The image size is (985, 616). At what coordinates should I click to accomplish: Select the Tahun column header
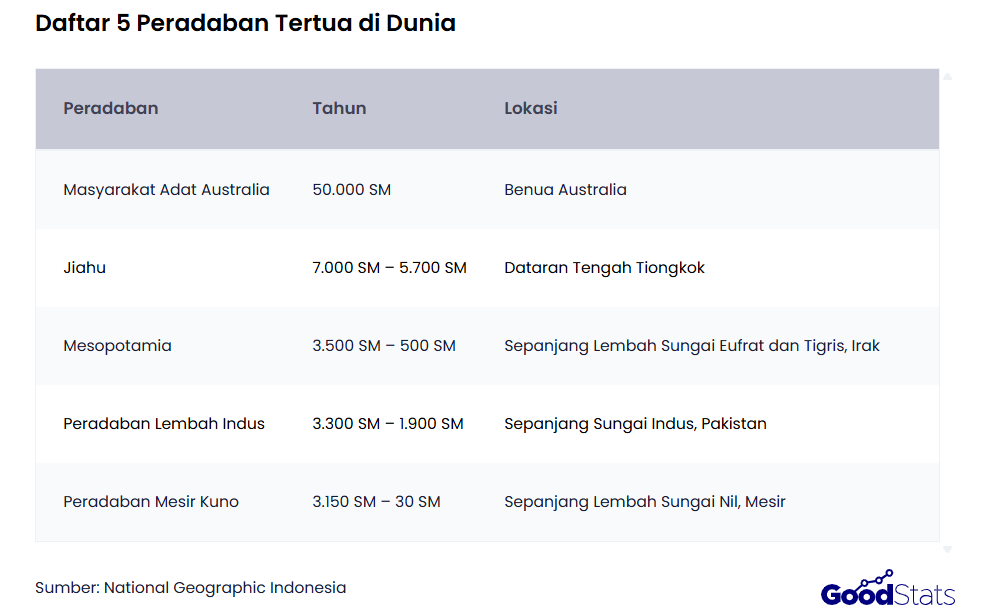point(339,108)
